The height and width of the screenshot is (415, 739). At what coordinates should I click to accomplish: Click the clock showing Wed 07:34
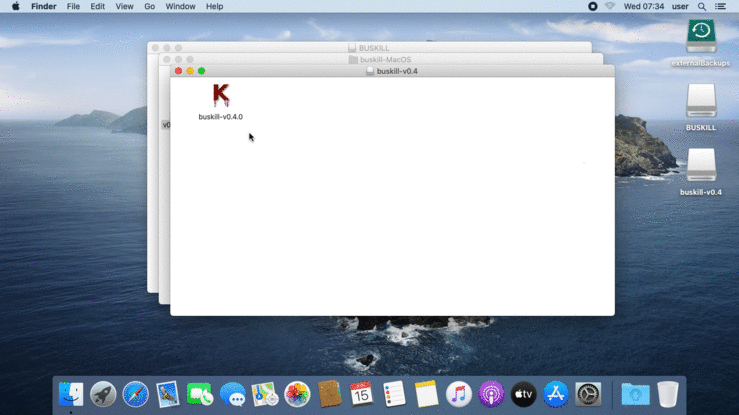644,6
